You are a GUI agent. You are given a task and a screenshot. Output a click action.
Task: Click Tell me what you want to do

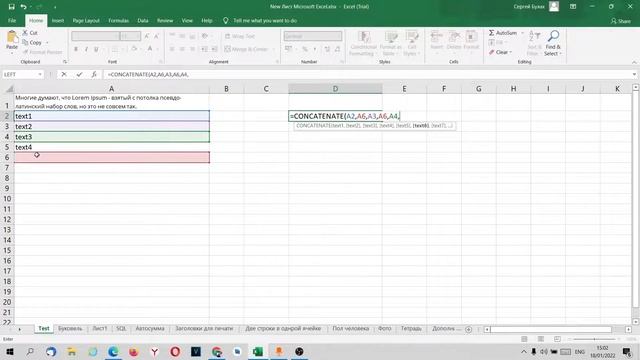pos(264,20)
